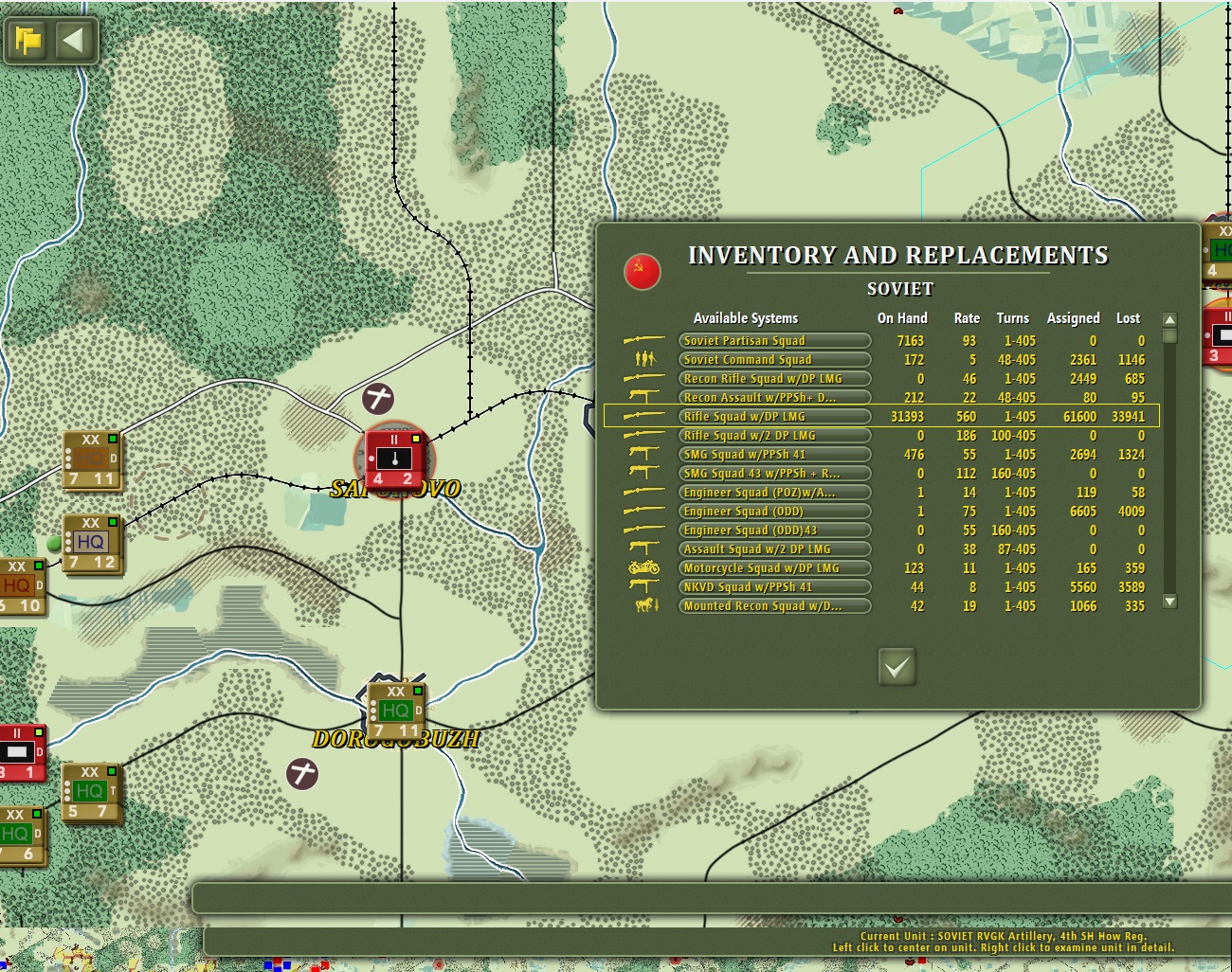Select the Soviet Partisan Squad entry
The height and width of the screenshot is (972, 1232).
click(774, 341)
